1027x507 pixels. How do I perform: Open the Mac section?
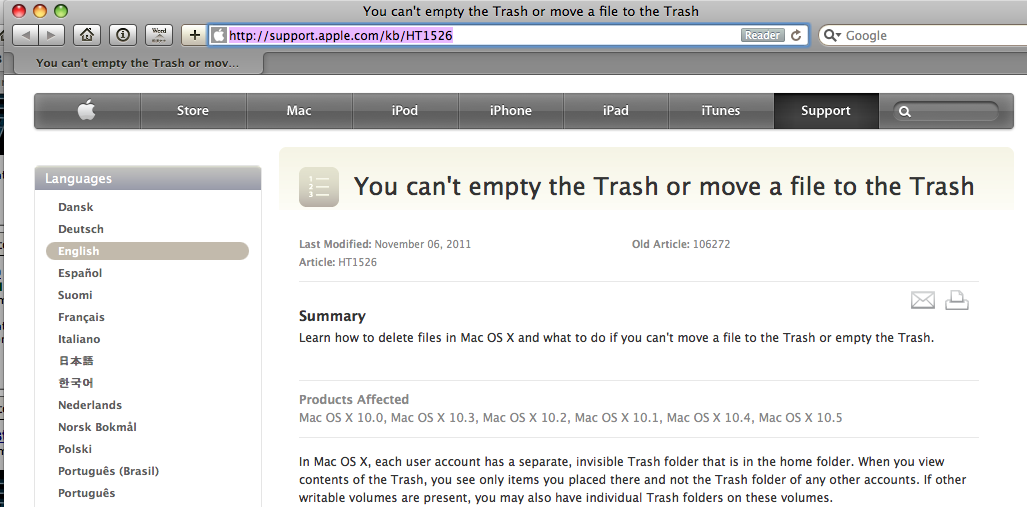click(299, 111)
